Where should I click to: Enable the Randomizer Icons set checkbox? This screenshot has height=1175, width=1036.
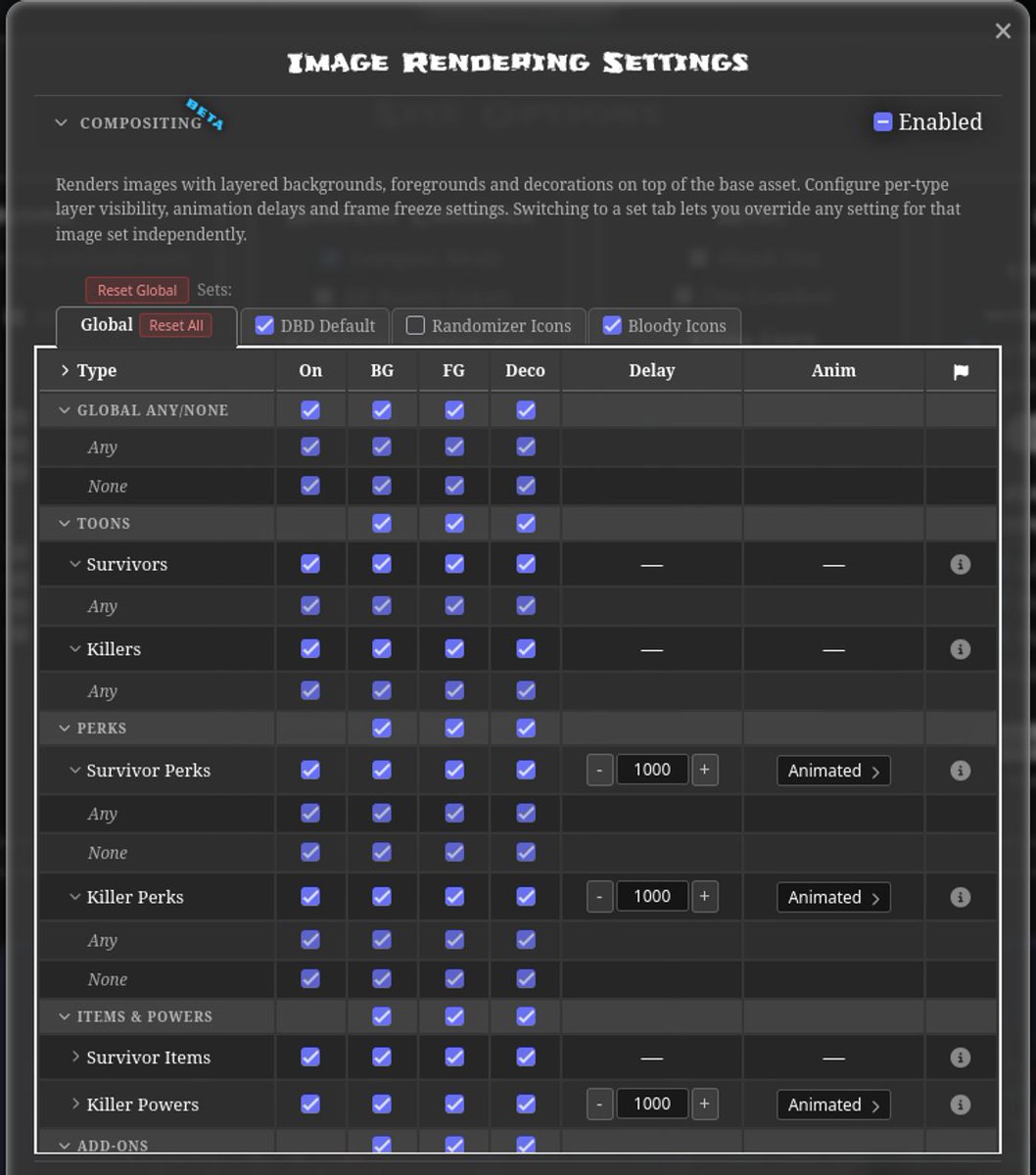(x=415, y=326)
